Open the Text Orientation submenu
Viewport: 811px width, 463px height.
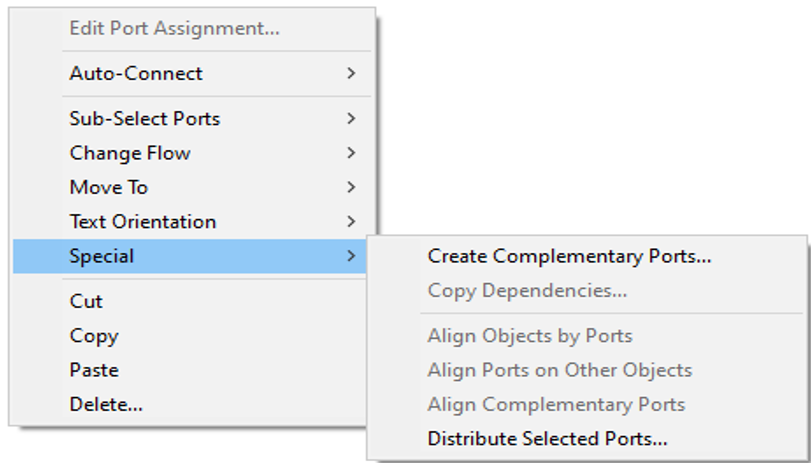[192, 221]
